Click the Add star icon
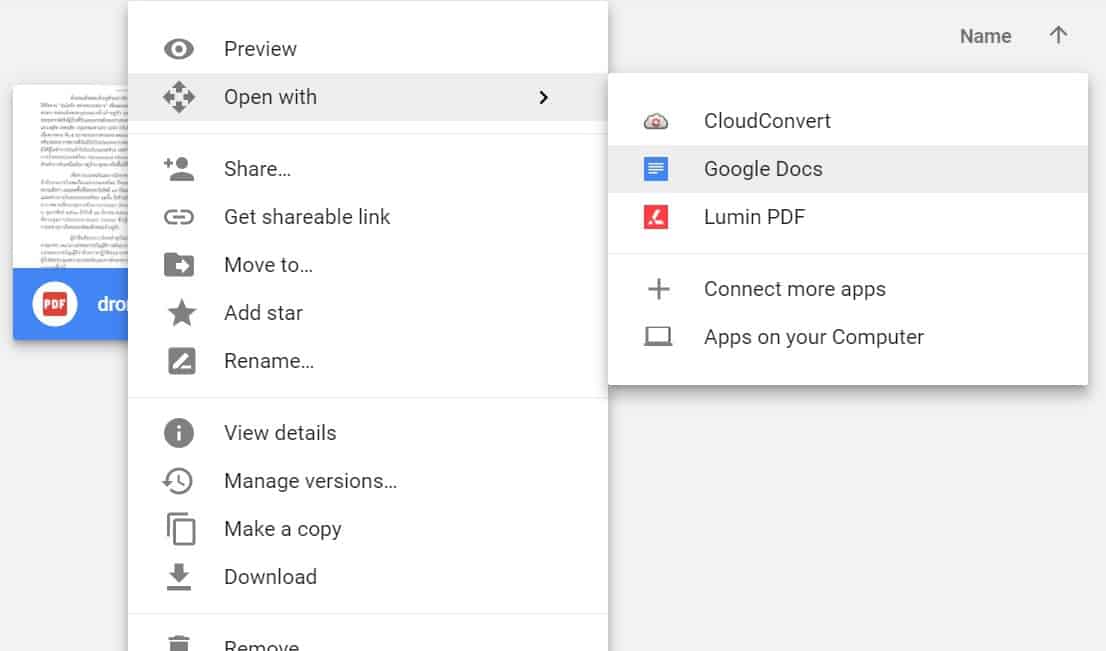This screenshot has width=1106, height=651. pos(181,313)
